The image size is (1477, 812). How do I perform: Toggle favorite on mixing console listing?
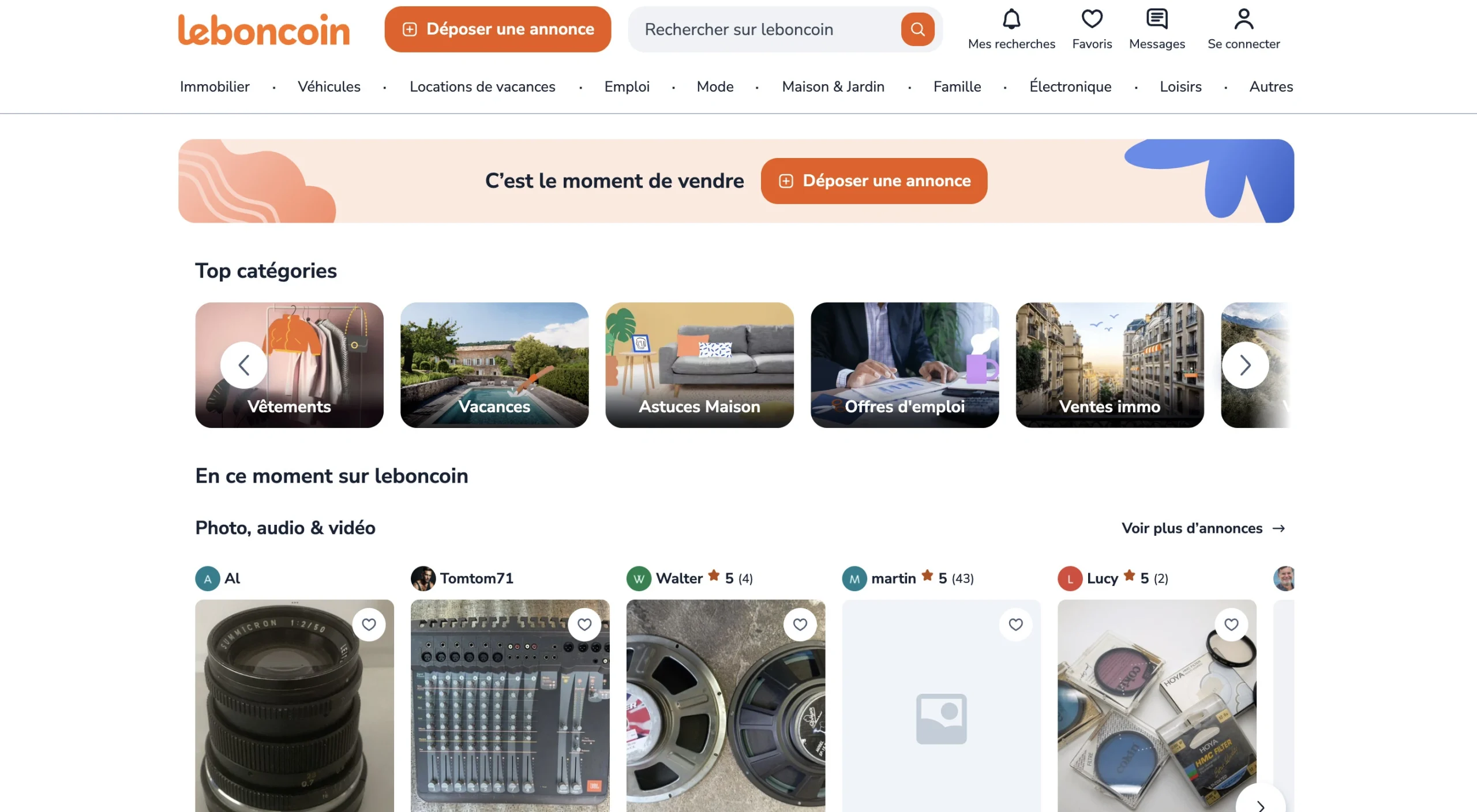584,625
